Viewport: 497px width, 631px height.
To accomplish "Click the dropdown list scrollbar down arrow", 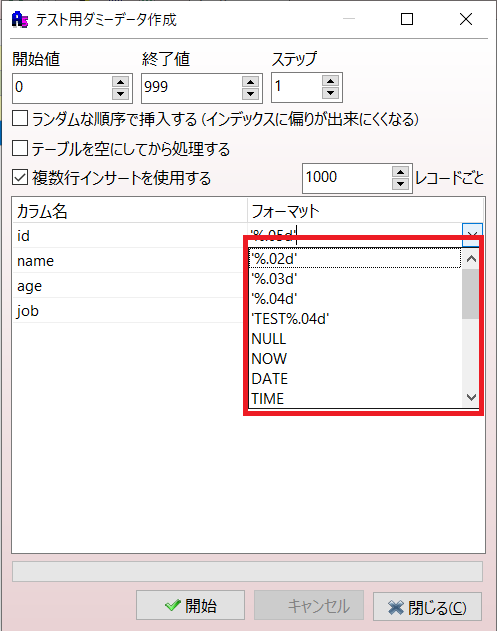I will tap(471, 397).
